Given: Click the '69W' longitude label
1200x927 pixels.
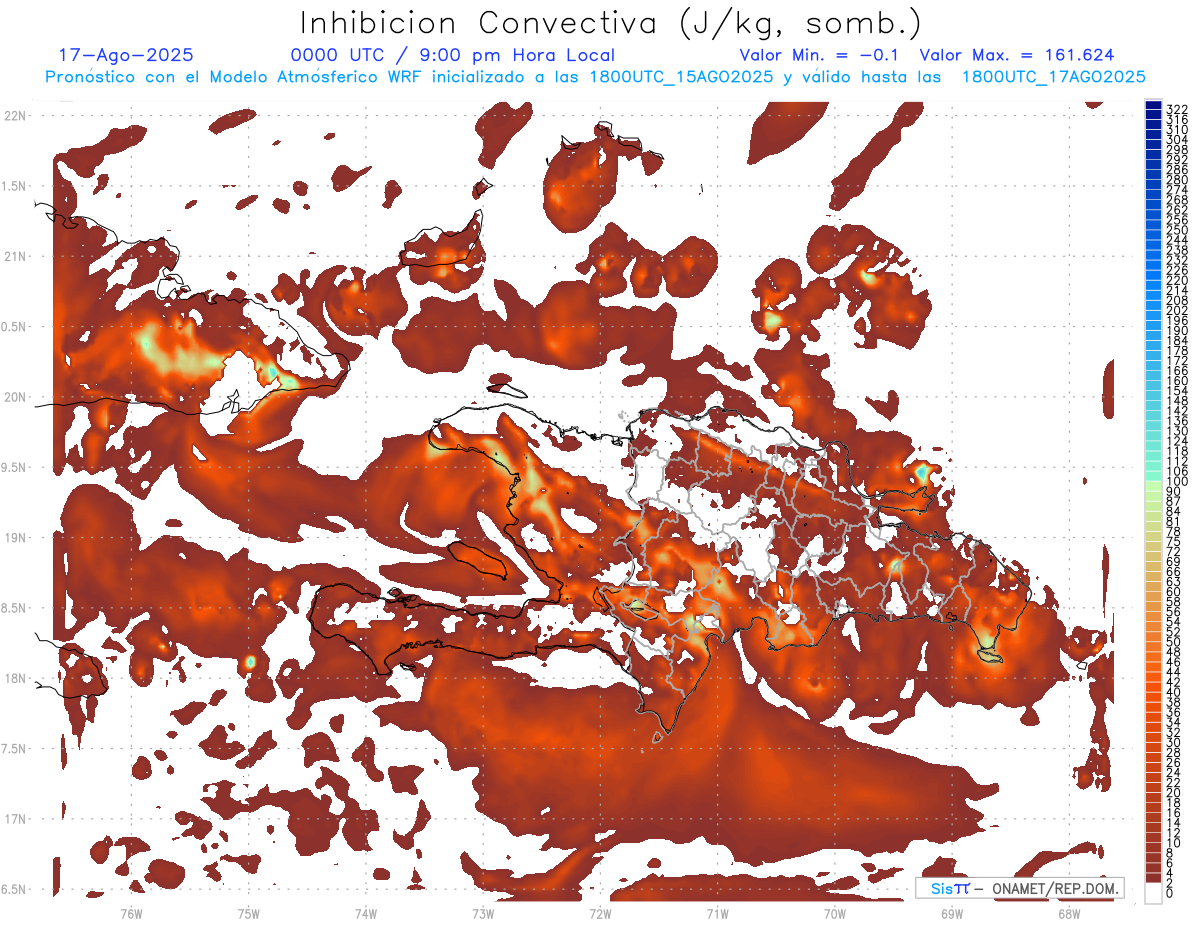Looking at the screenshot, I should point(952,914).
